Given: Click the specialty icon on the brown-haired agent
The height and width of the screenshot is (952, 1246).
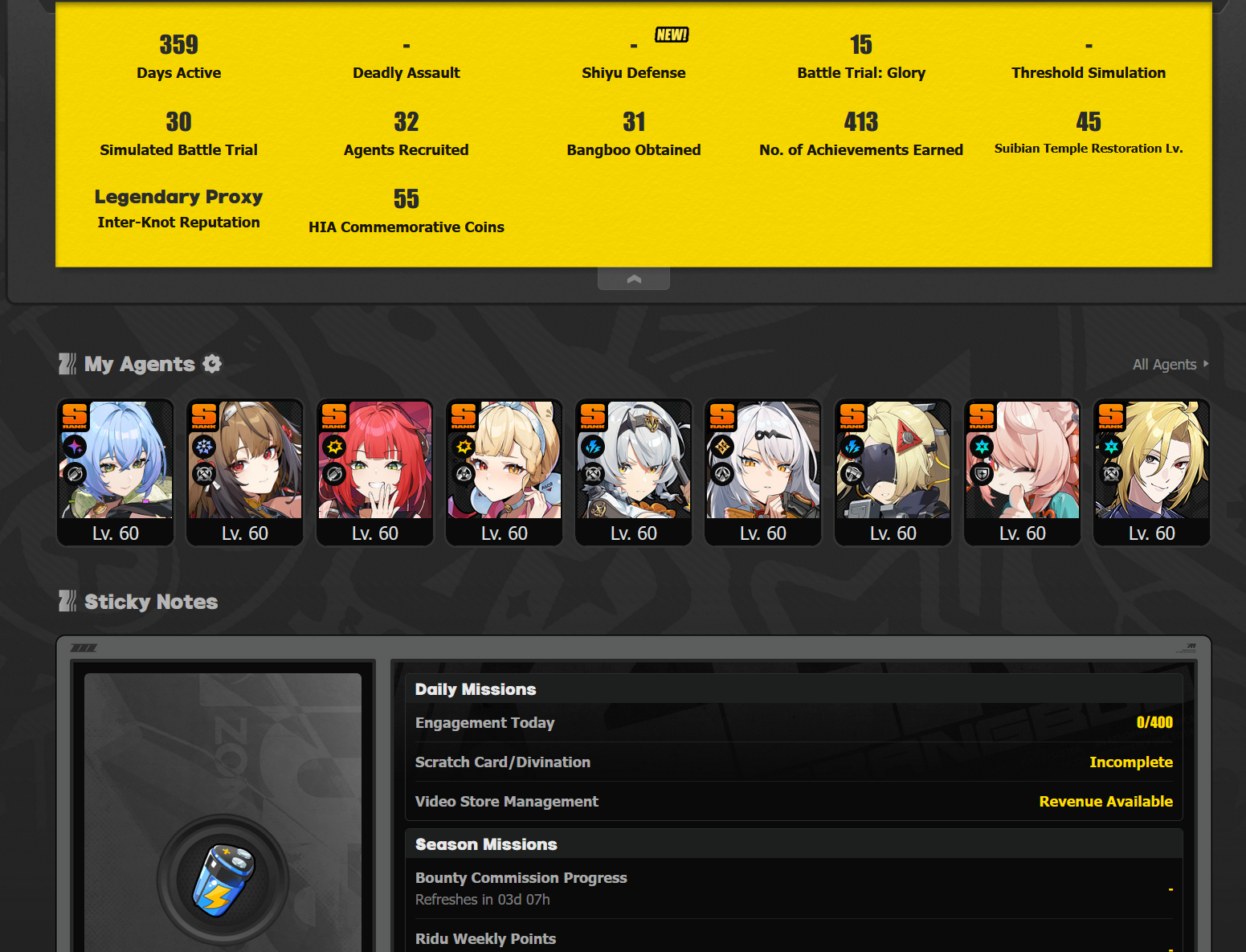Looking at the screenshot, I should pyautogui.click(x=204, y=474).
